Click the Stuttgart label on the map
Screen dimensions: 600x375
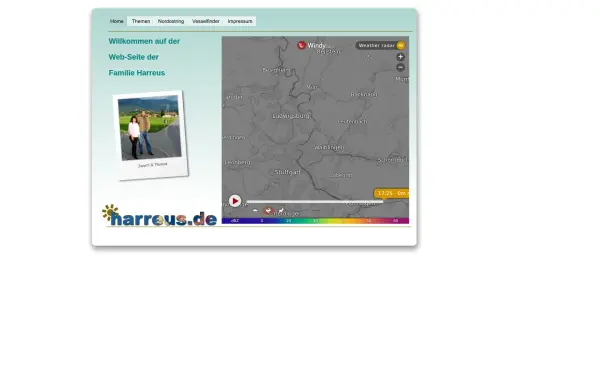(288, 172)
